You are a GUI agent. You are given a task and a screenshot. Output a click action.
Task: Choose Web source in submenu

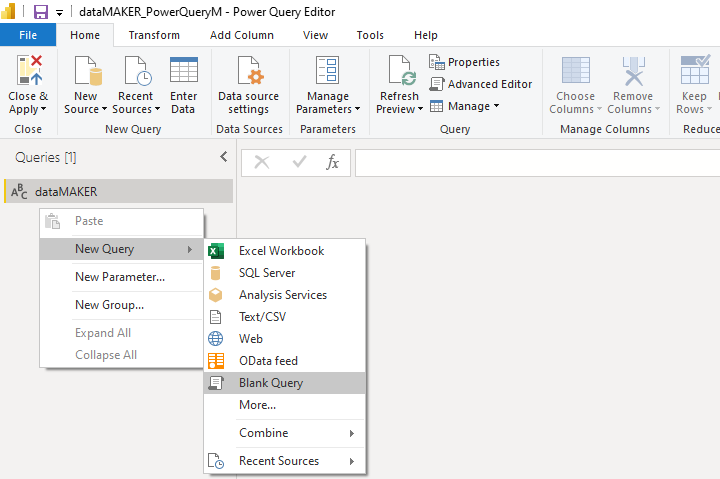click(285, 339)
